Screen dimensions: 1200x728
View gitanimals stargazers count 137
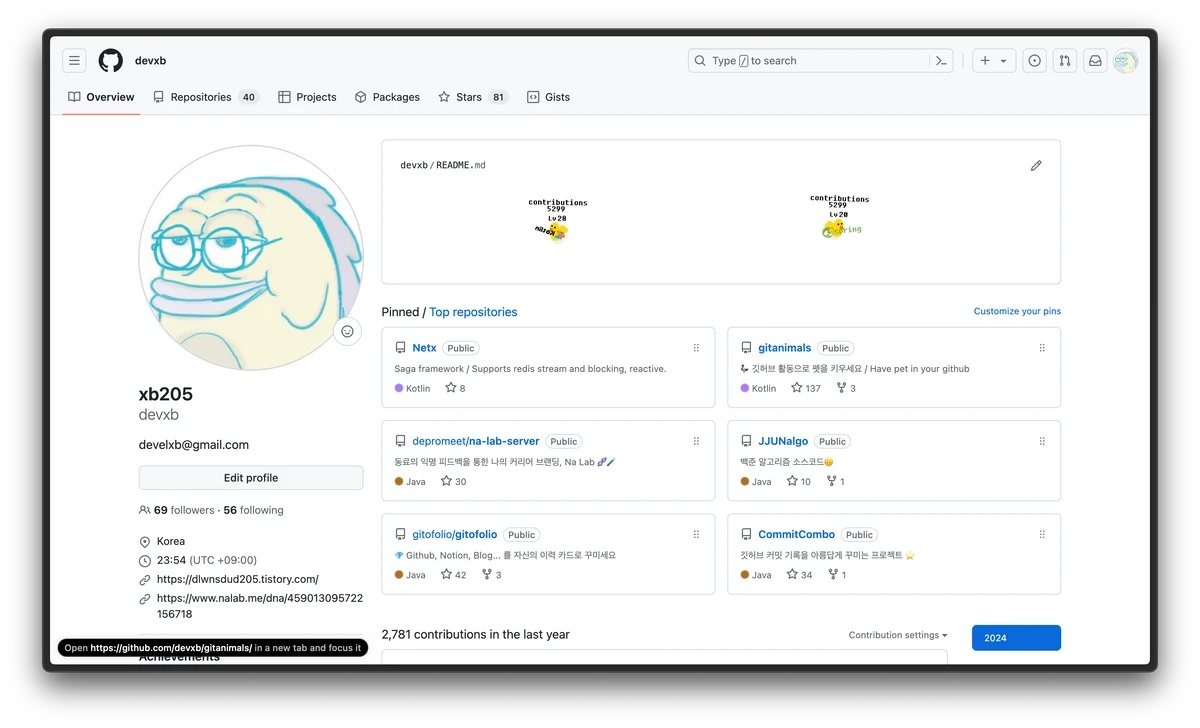[805, 388]
